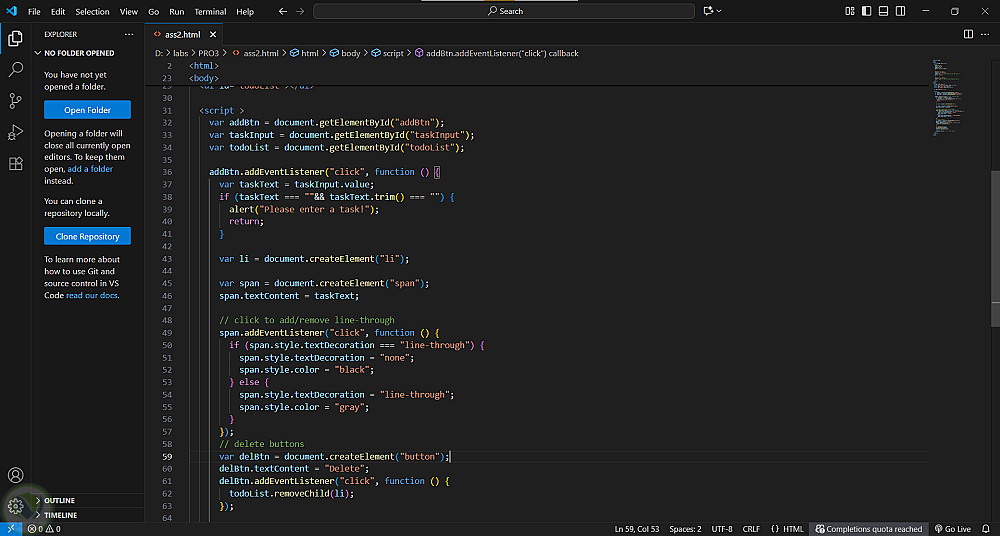Click the Accounts icon
Screen dimensions: 1000x536
(x=15, y=475)
